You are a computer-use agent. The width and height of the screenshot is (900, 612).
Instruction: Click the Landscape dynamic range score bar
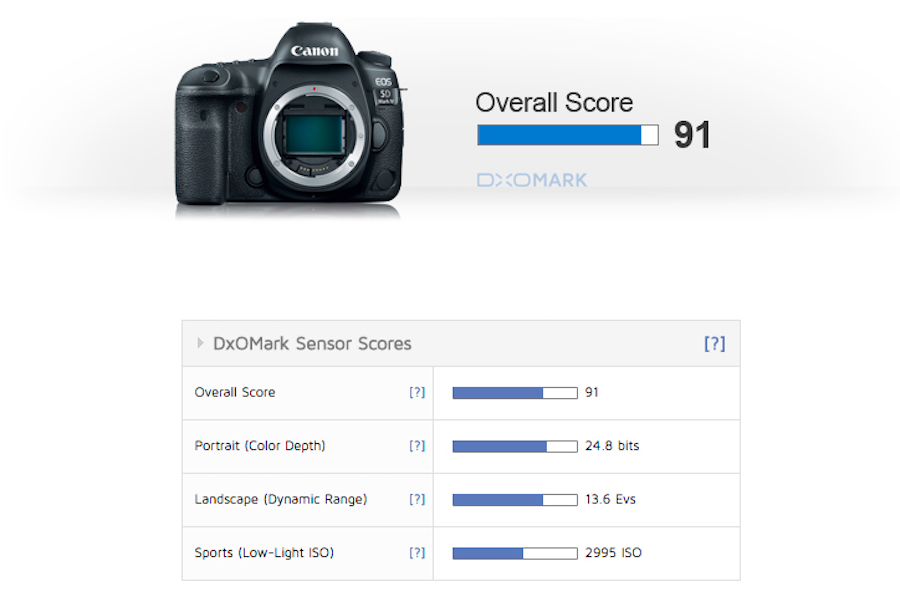[x=515, y=499]
